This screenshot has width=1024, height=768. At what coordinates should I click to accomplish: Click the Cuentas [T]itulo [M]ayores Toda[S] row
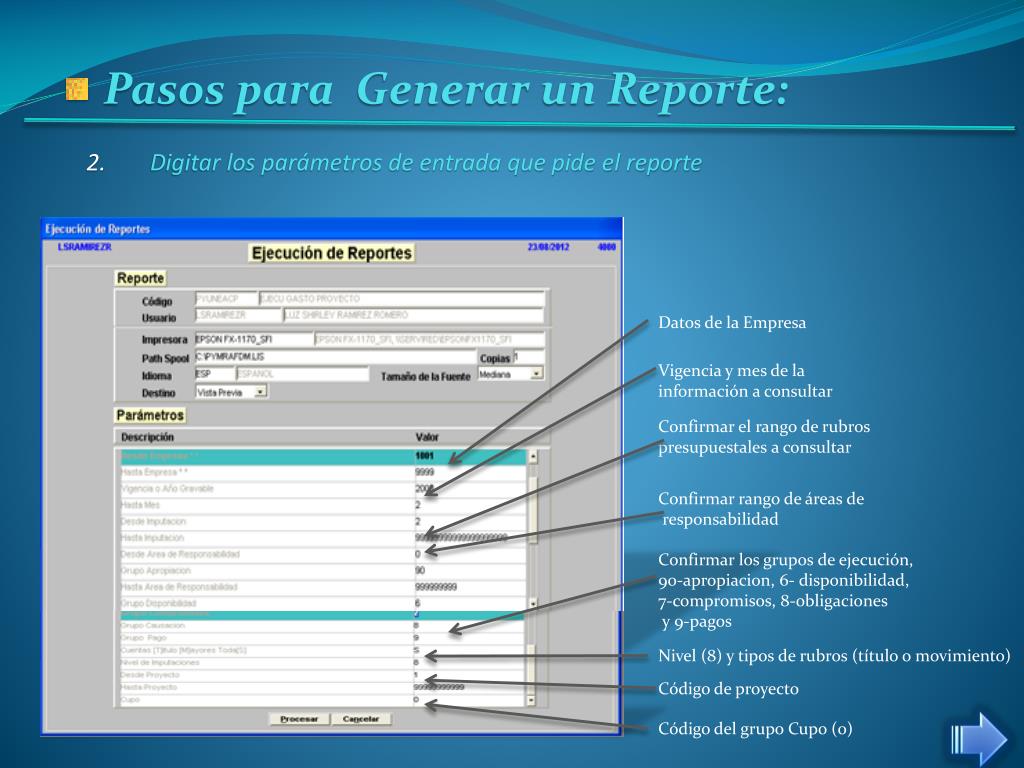pos(323,650)
